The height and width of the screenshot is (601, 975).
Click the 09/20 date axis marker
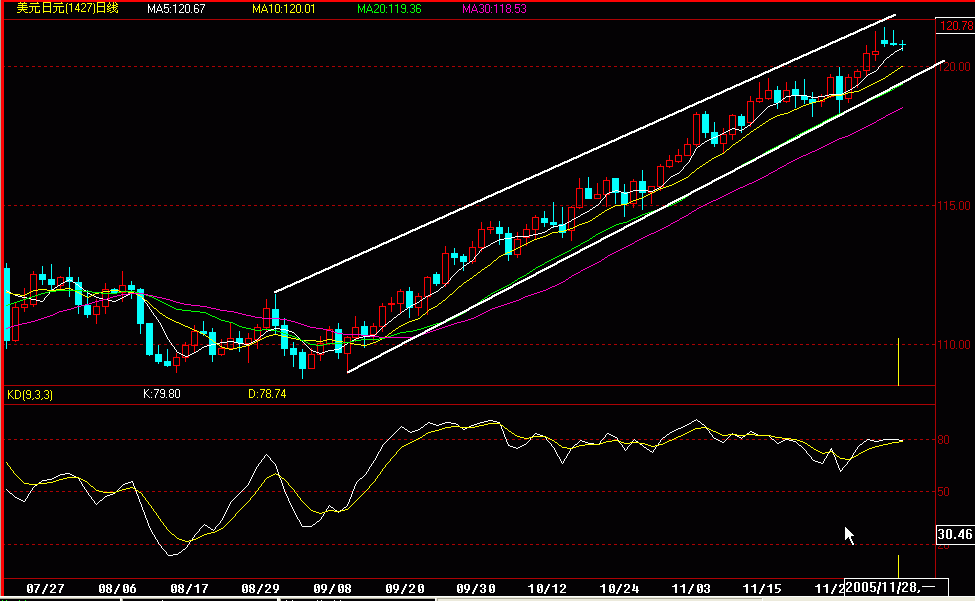click(x=405, y=588)
